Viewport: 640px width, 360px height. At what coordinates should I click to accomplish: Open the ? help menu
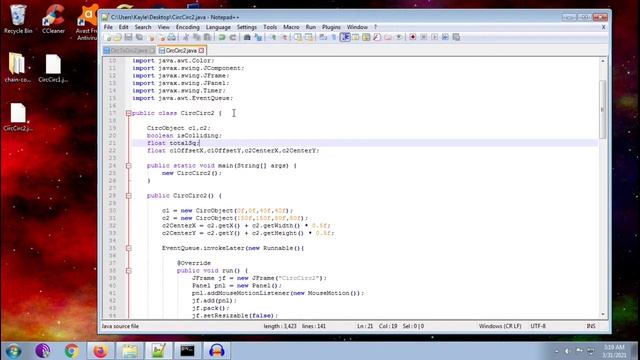376,27
